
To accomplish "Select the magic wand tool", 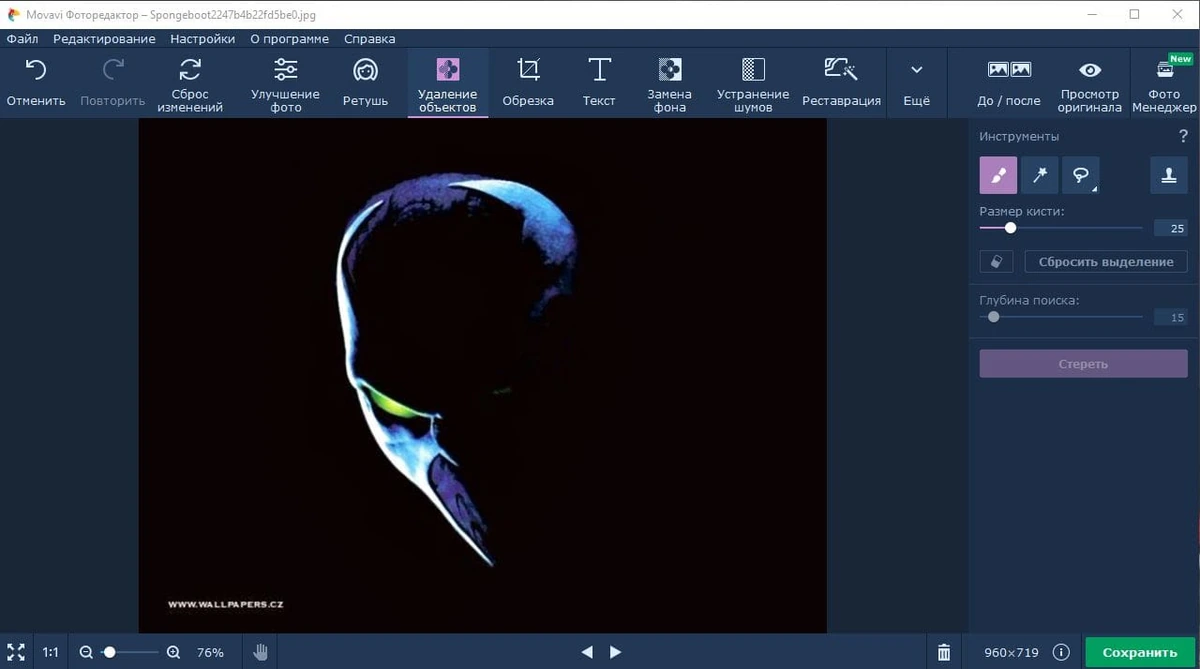I will tap(1040, 175).
